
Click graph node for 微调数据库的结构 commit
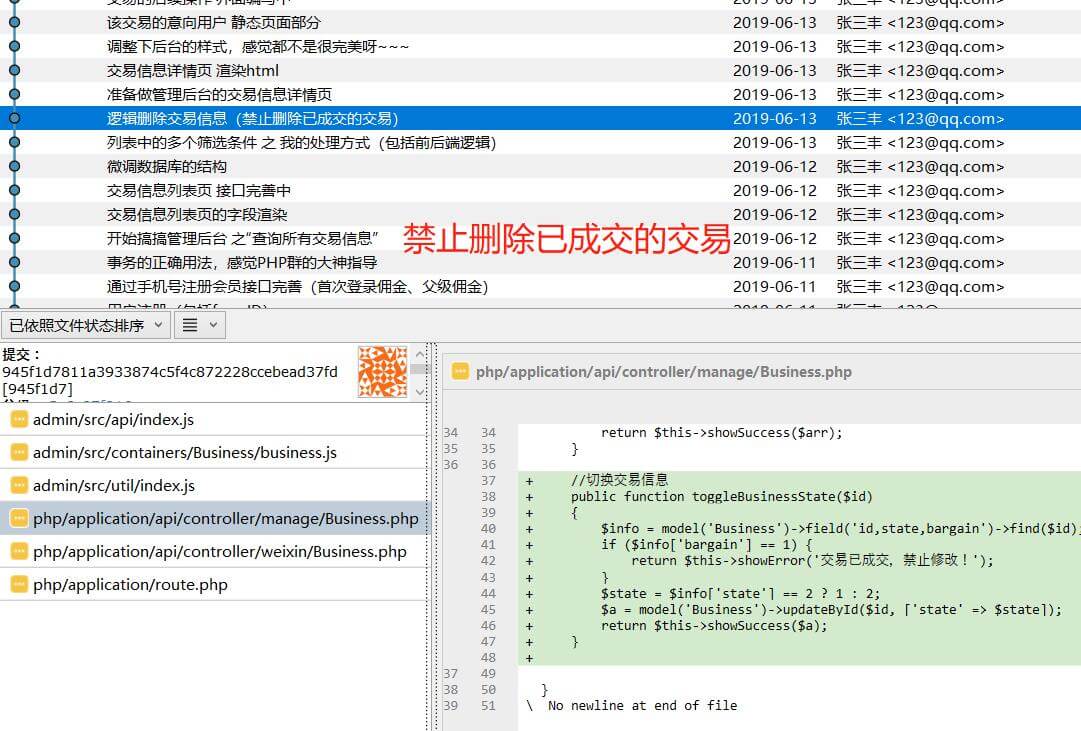click(14, 167)
